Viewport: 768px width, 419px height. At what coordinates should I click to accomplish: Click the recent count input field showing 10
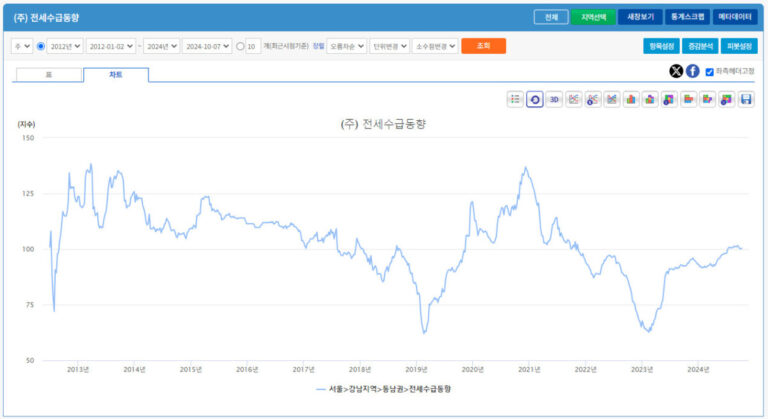coord(252,46)
